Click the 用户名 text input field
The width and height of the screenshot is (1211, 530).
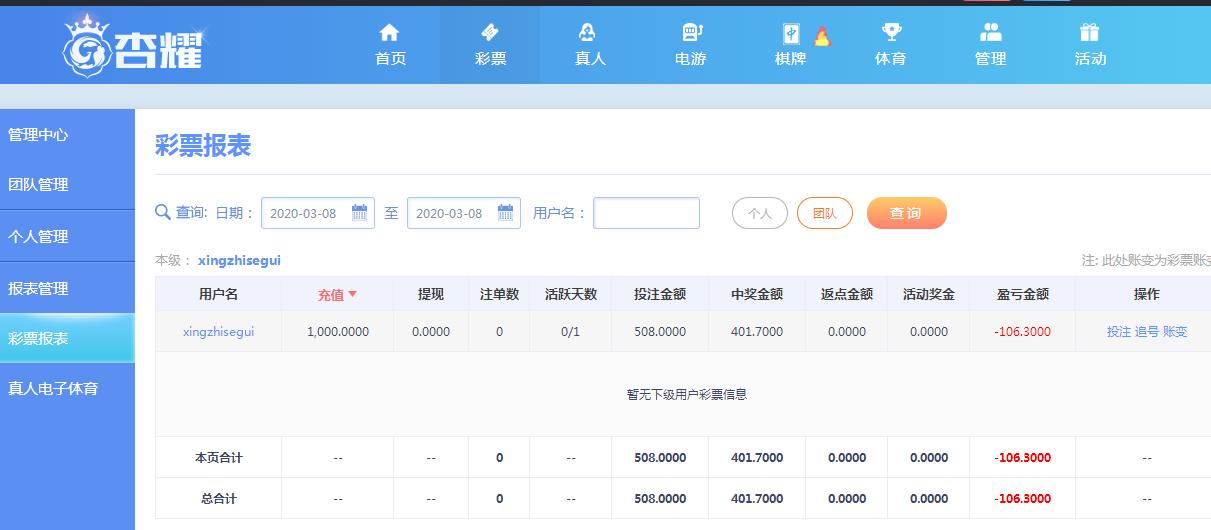pos(646,213)
